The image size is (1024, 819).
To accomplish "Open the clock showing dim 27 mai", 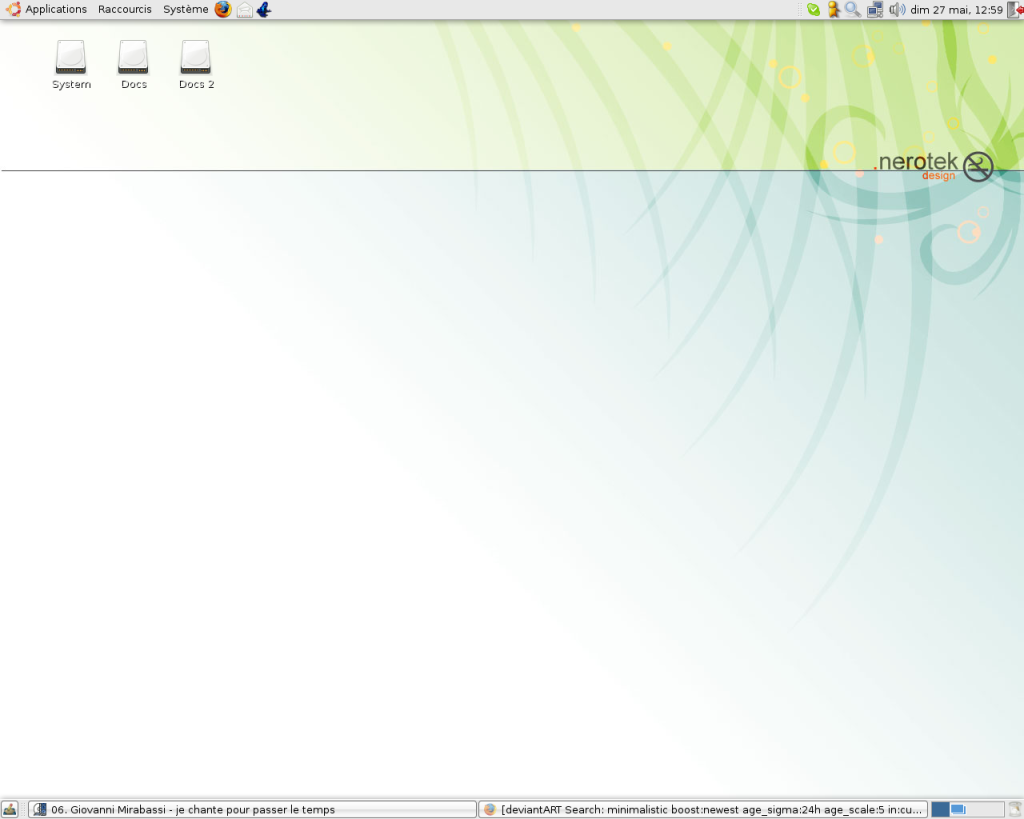I will pyautogui.click(x=956, y=10).
